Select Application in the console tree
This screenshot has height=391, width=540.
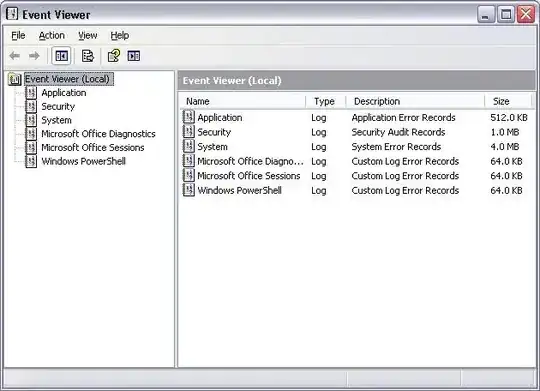tap(64, 93)
